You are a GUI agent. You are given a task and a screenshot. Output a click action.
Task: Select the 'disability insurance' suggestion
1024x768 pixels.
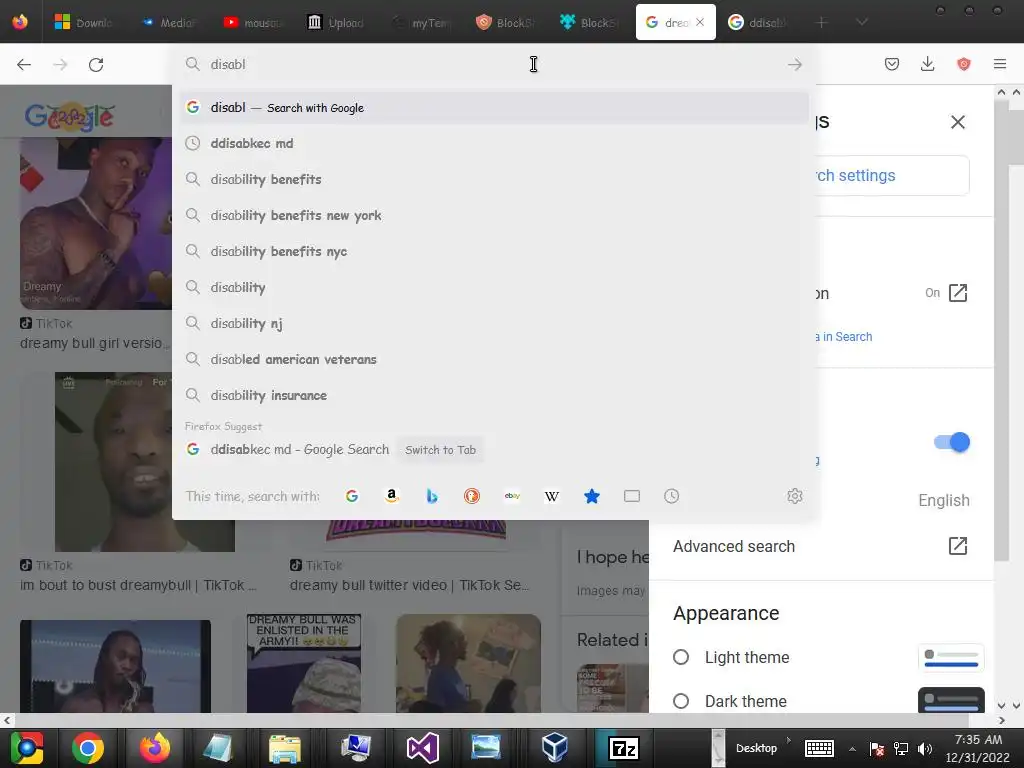click(494, 395)
